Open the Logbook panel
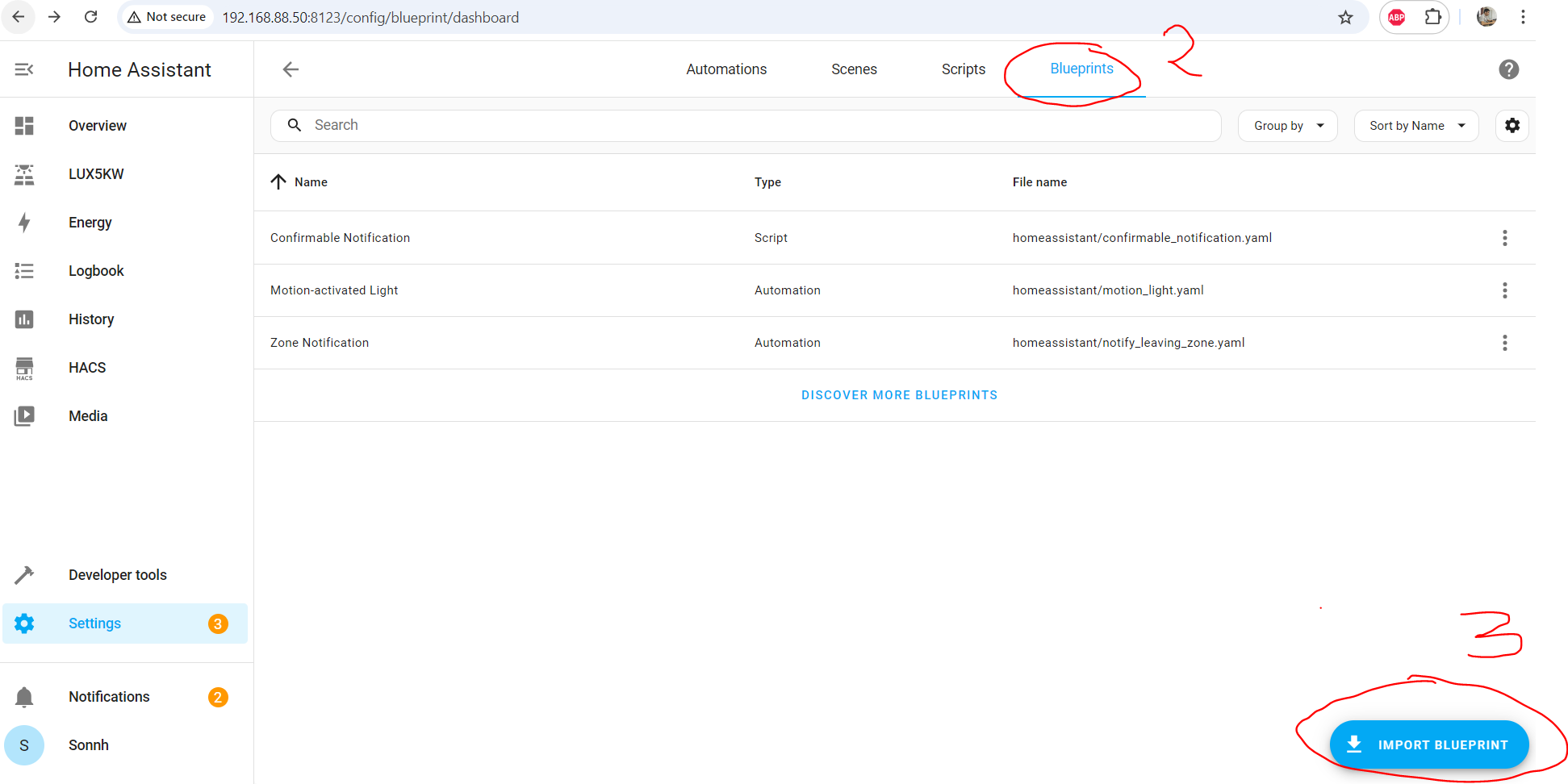The image size is (1568, 784). point(125,271)
